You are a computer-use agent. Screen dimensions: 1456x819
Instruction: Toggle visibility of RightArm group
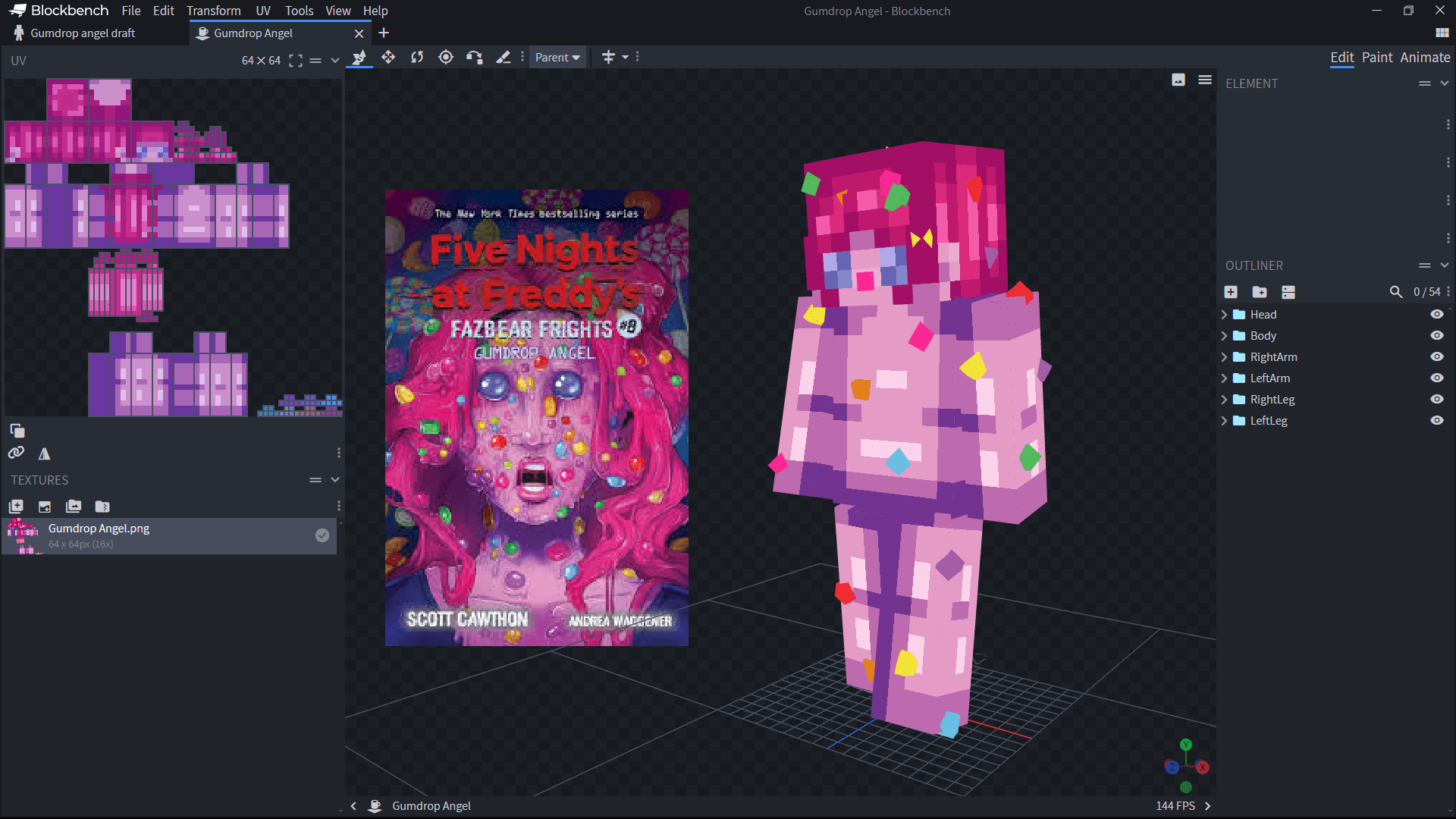[1437, 356]
